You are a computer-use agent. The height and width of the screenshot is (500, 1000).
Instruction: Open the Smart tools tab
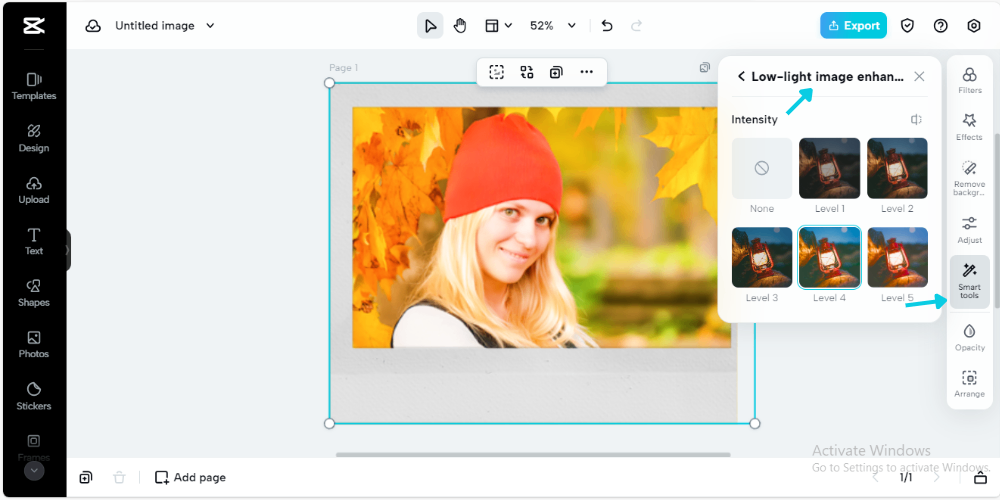point(969,281)
